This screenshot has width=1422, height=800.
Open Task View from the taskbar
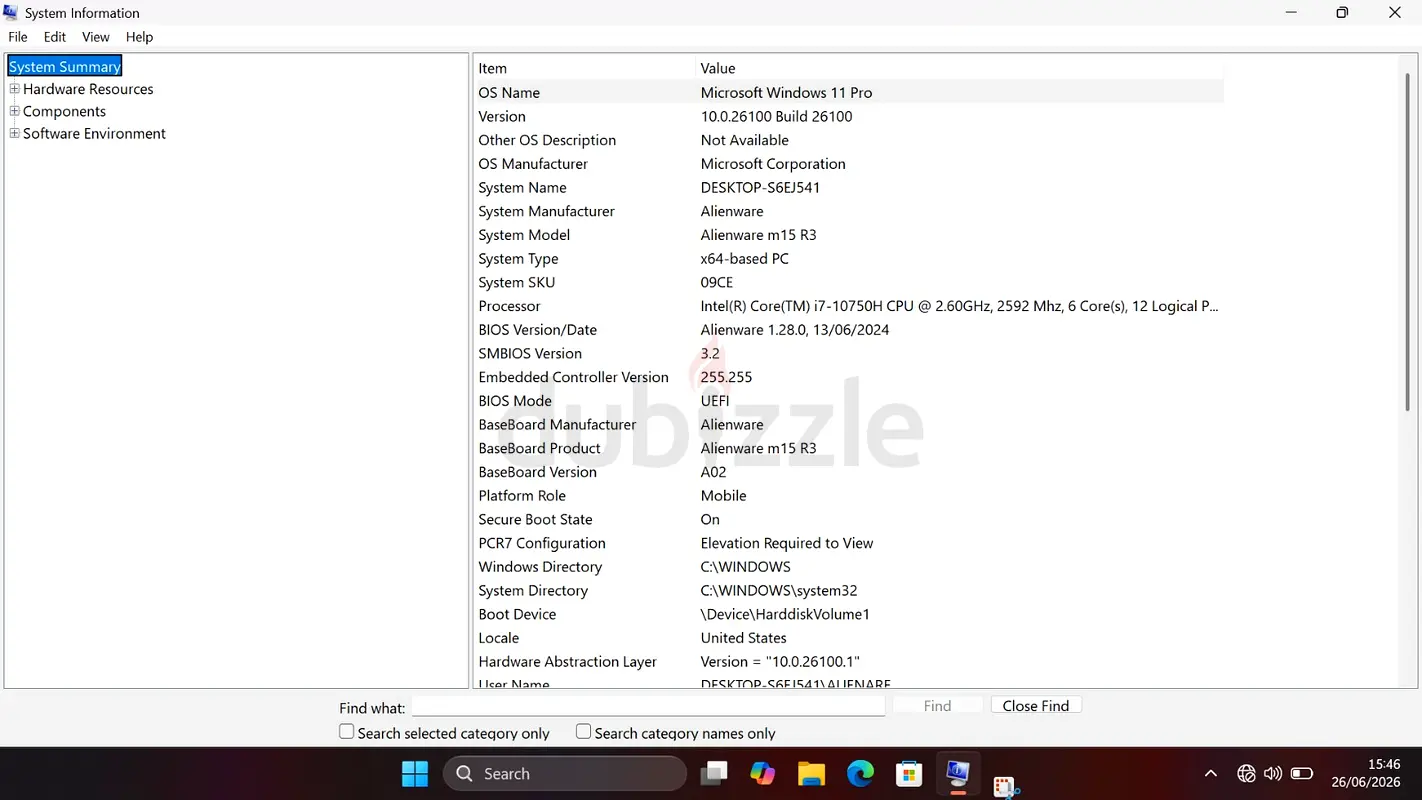[x=714, y=773]
